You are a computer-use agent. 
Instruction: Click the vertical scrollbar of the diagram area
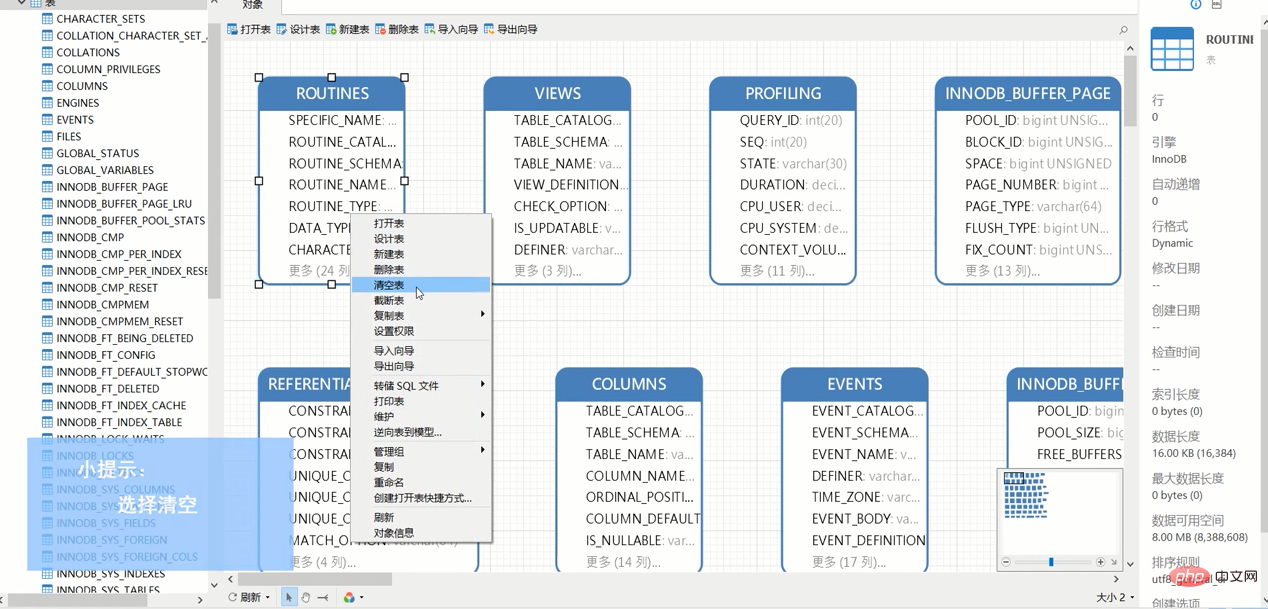(x=1130, y=90)
